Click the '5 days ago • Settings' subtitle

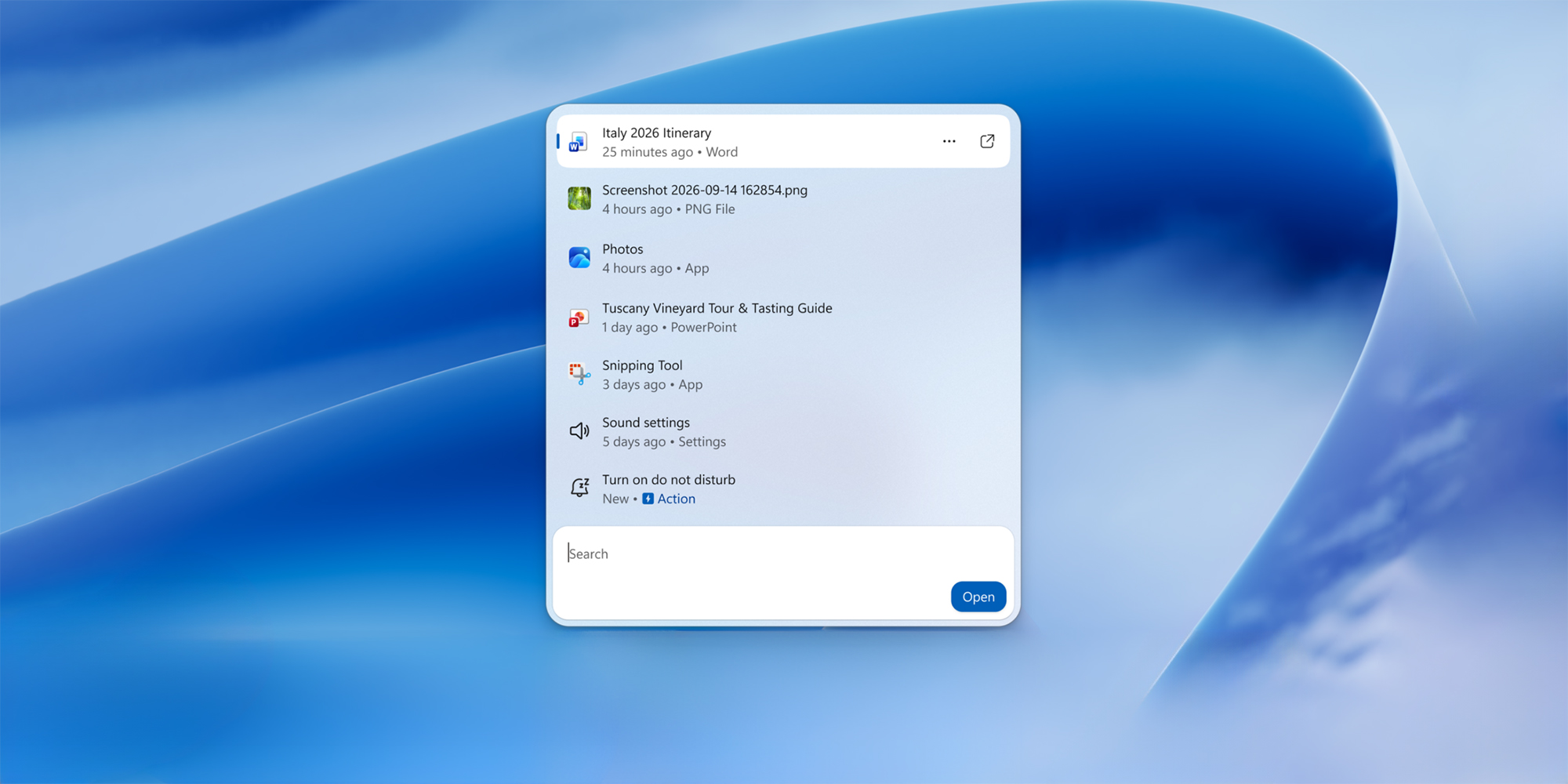[x=664, y=442]
